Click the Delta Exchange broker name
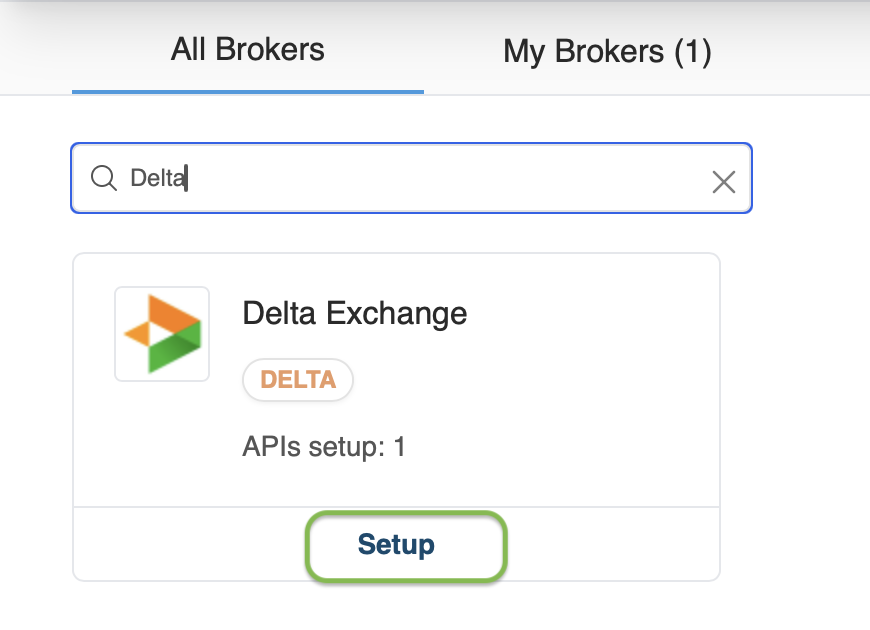The width and height of the screenshot is (870, 630). point(354,313)
